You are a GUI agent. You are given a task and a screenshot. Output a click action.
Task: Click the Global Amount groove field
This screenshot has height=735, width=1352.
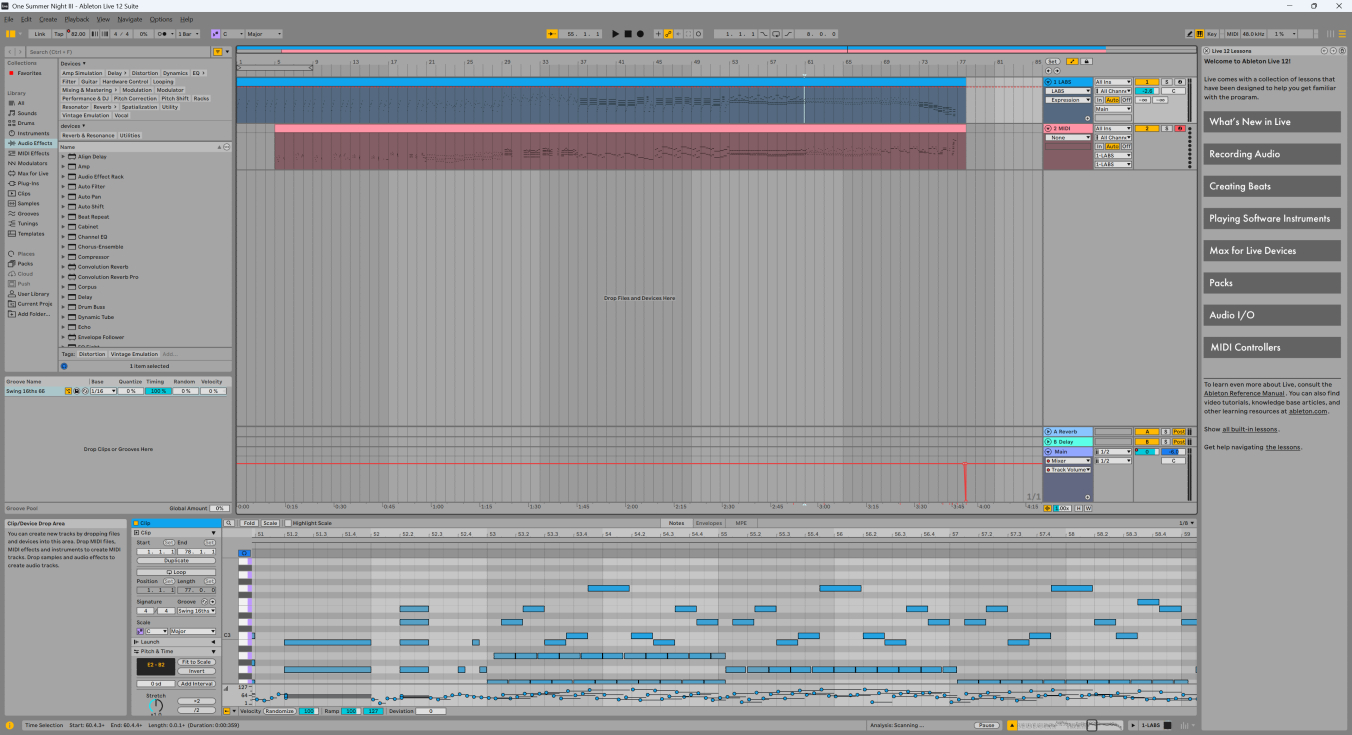click(x=219, y=508)
